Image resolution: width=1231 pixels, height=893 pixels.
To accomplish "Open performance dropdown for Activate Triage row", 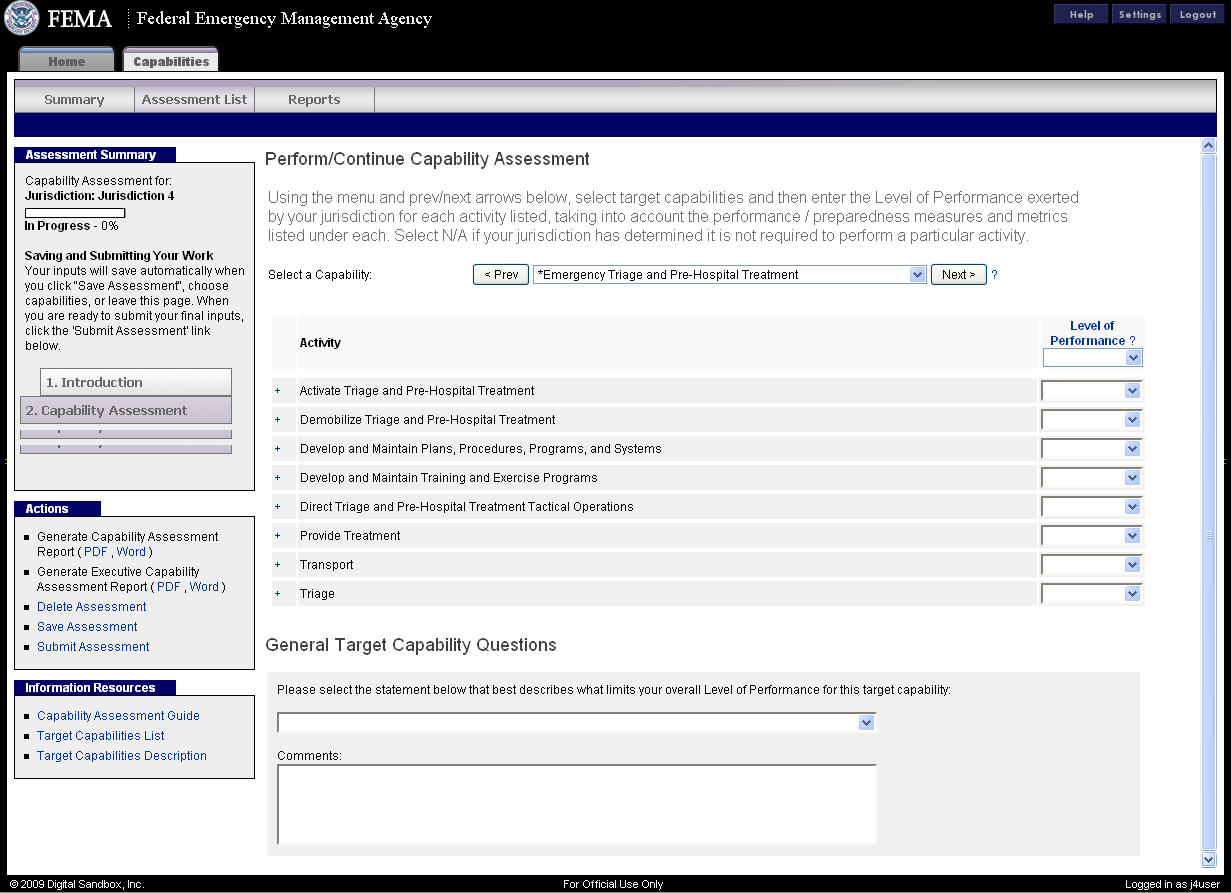I will [1091, 391].
